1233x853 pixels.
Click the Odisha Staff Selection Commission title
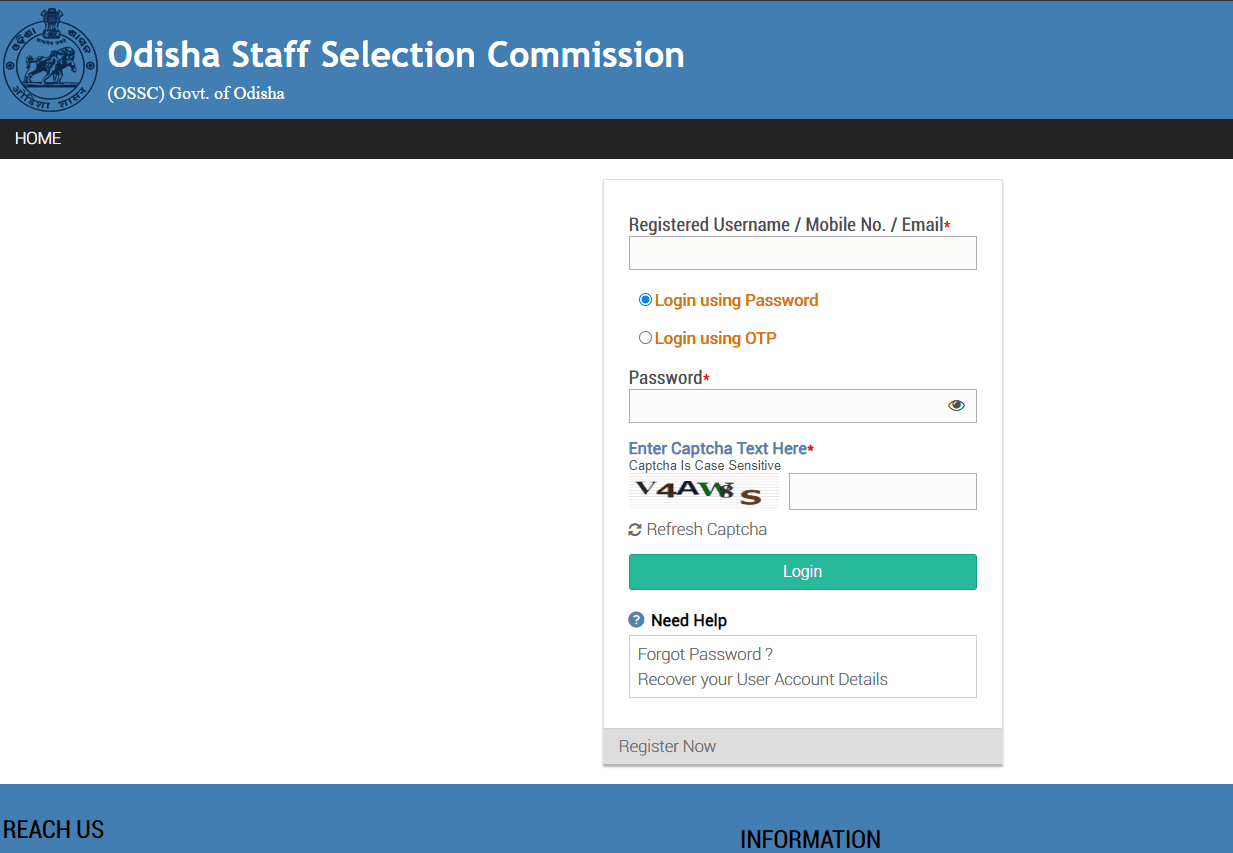[396, 55]
